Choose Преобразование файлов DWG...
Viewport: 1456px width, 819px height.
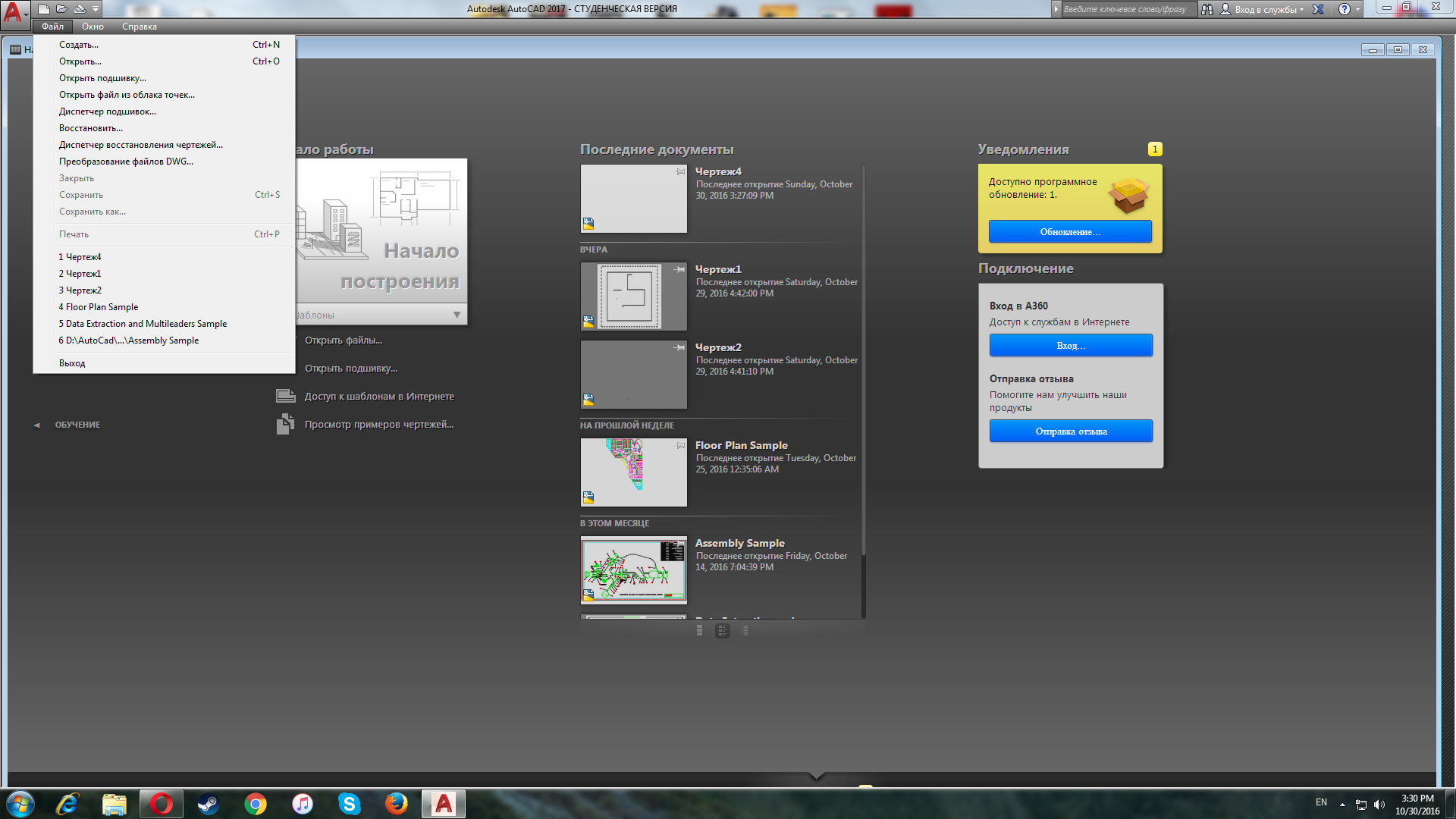point(164,162)
